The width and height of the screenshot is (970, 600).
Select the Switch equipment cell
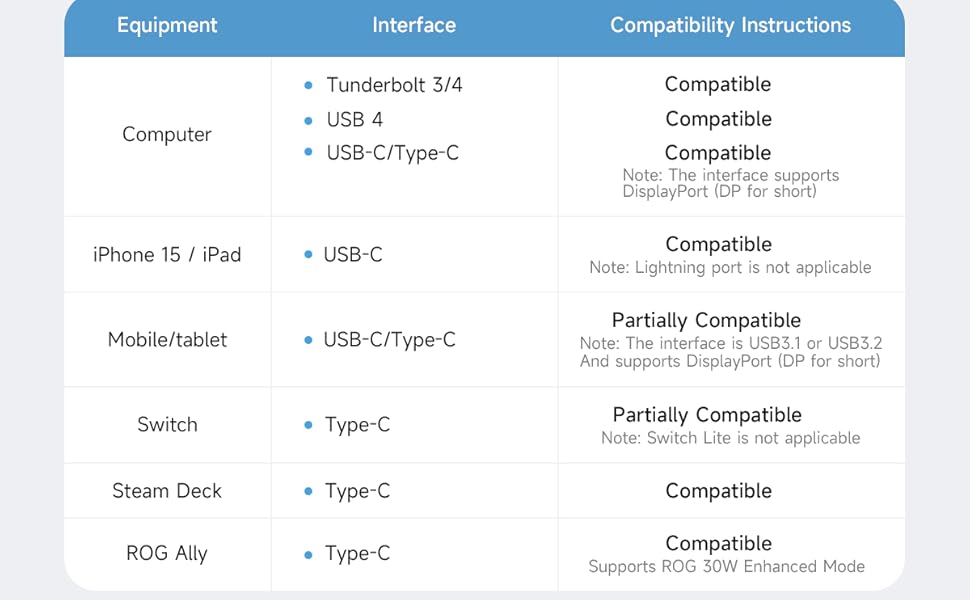click(x=167, y=425)
